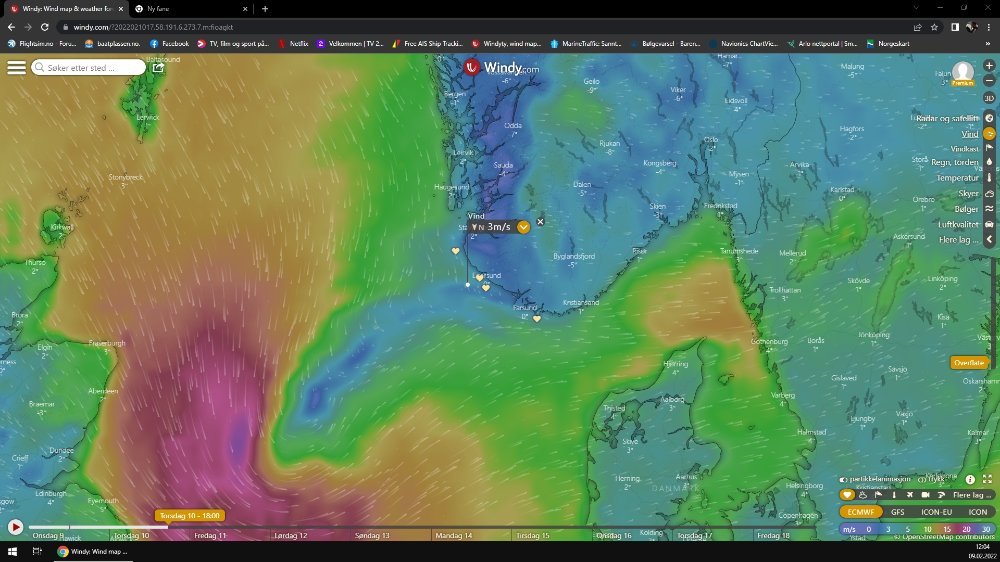Viewport: 1000px width, 562px height.
Task: Switch to 3D globe view
Action: point(989,98)
